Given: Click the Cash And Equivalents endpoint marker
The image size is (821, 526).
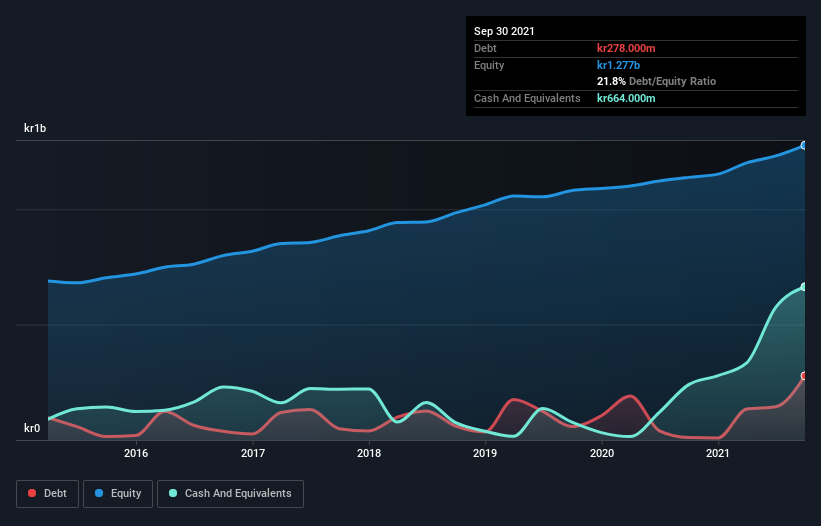Looking at the screenshot, I should (x=804, y=287).
